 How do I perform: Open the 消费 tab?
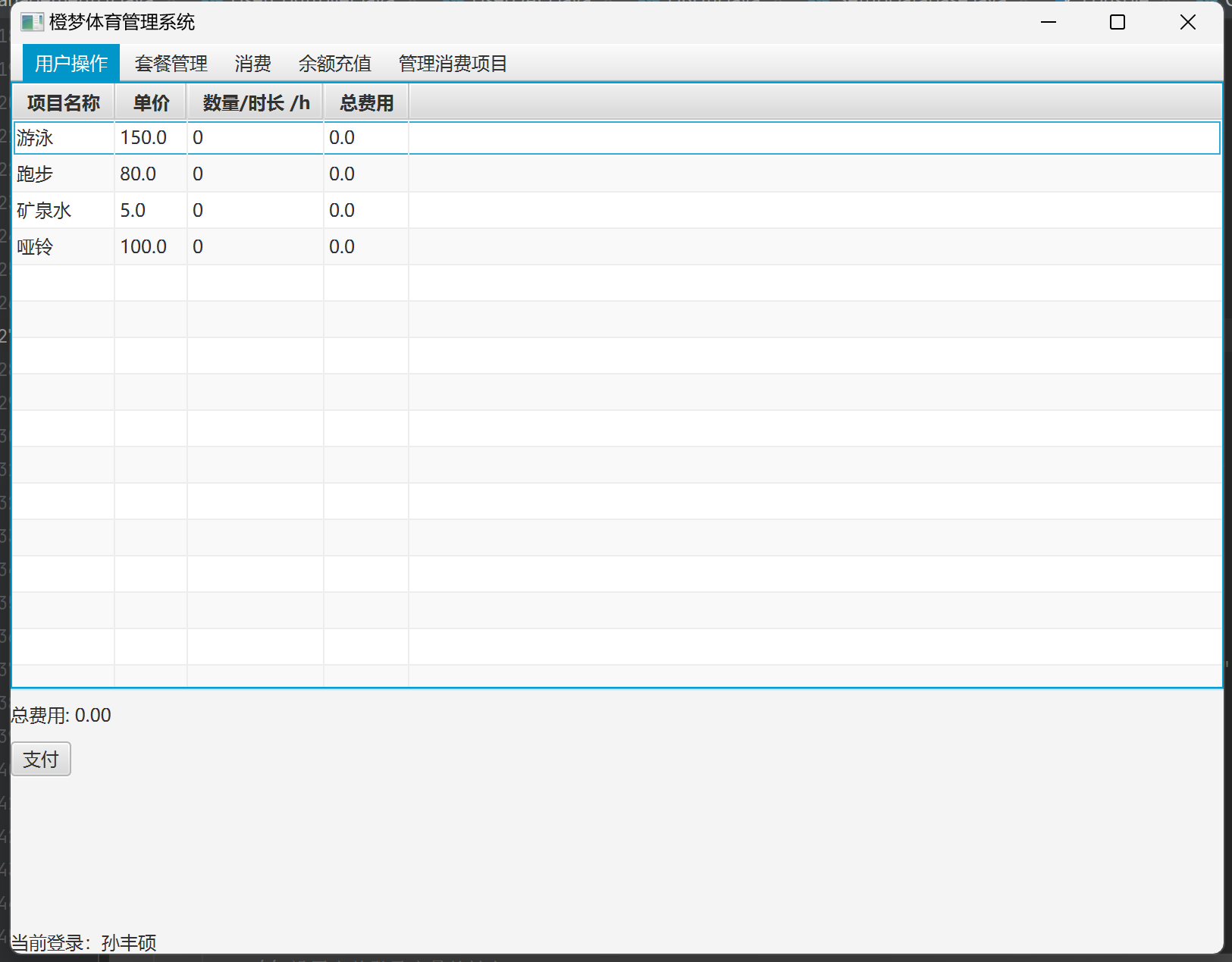tap(253, 64)
